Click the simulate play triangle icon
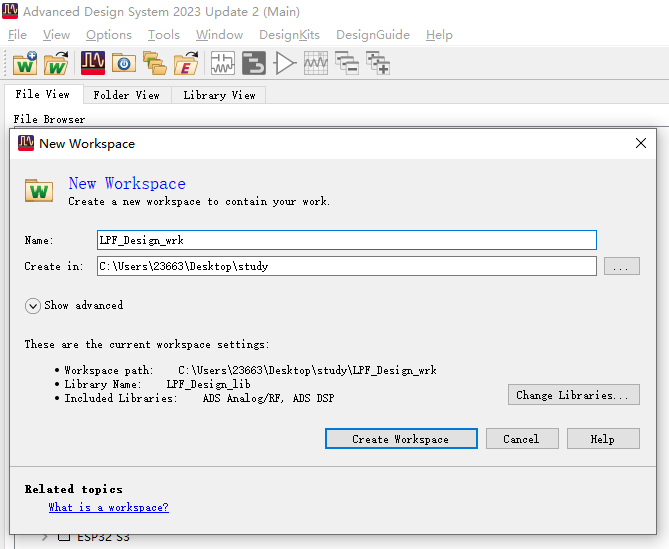Screen dimensions: 669x549 [x=285, y=63]
